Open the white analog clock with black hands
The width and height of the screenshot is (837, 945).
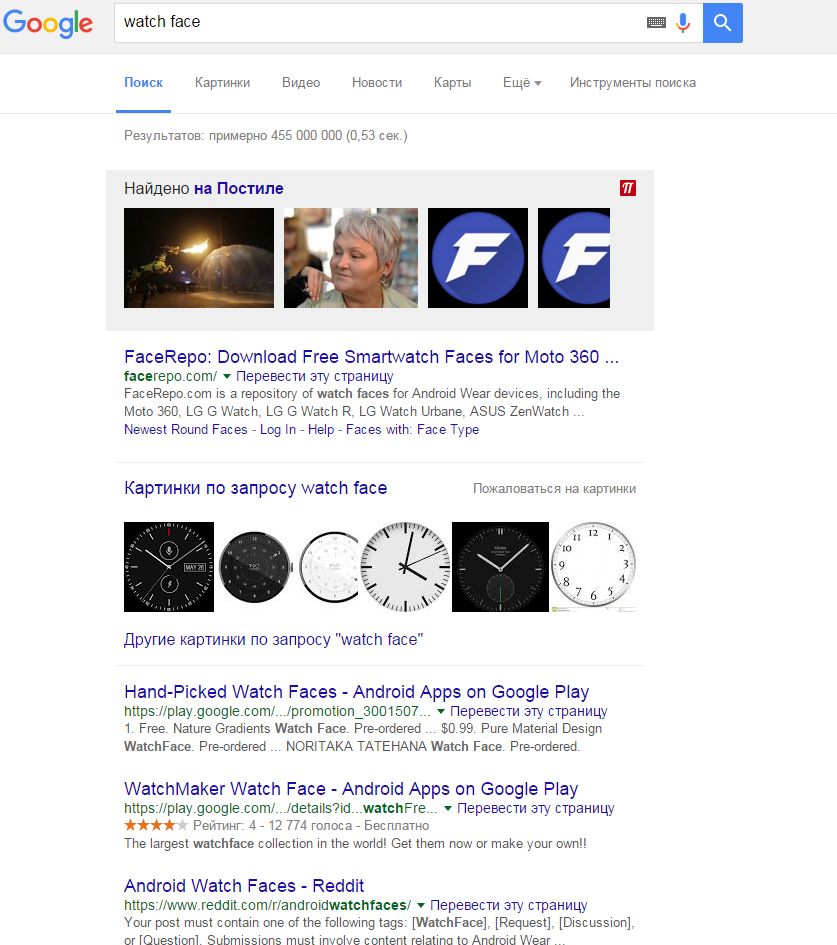[x=406, y=567]
